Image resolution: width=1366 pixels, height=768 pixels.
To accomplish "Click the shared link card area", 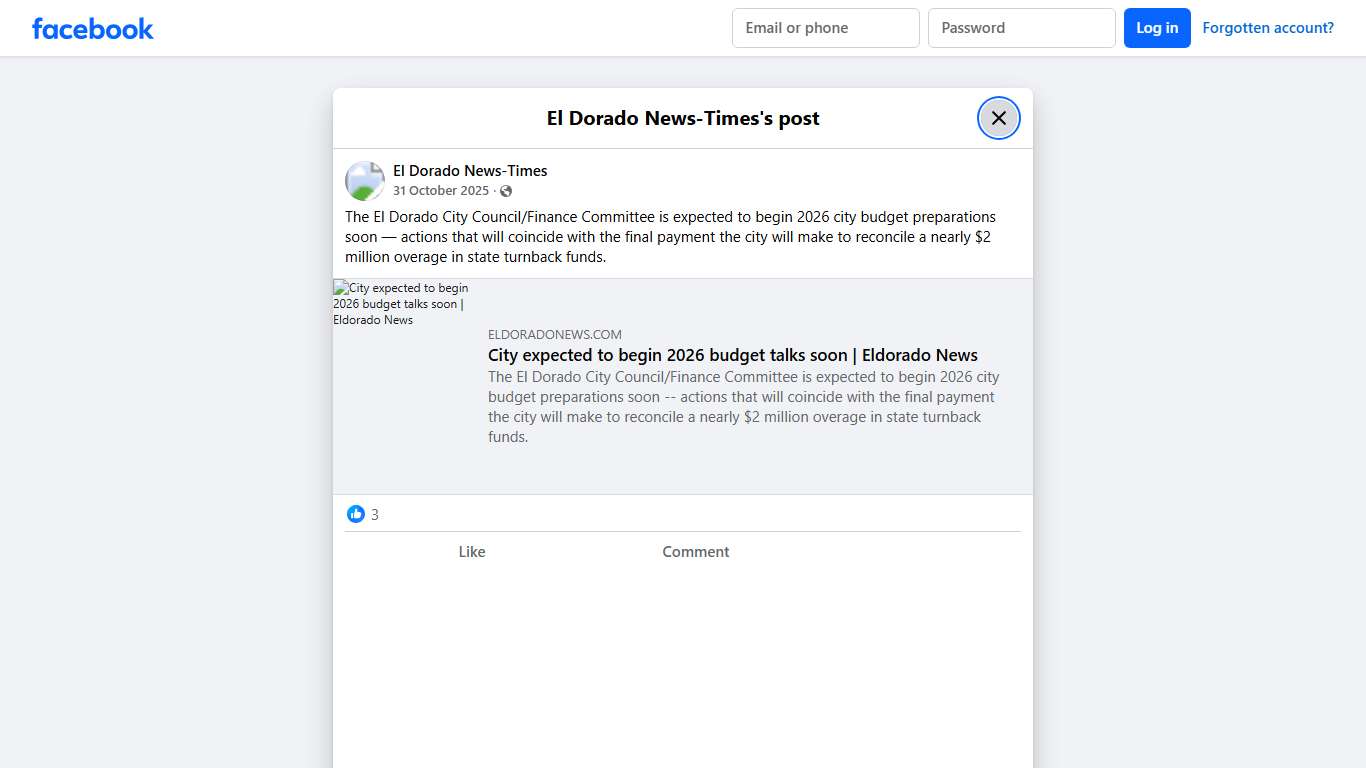I will tap(682, 386).
